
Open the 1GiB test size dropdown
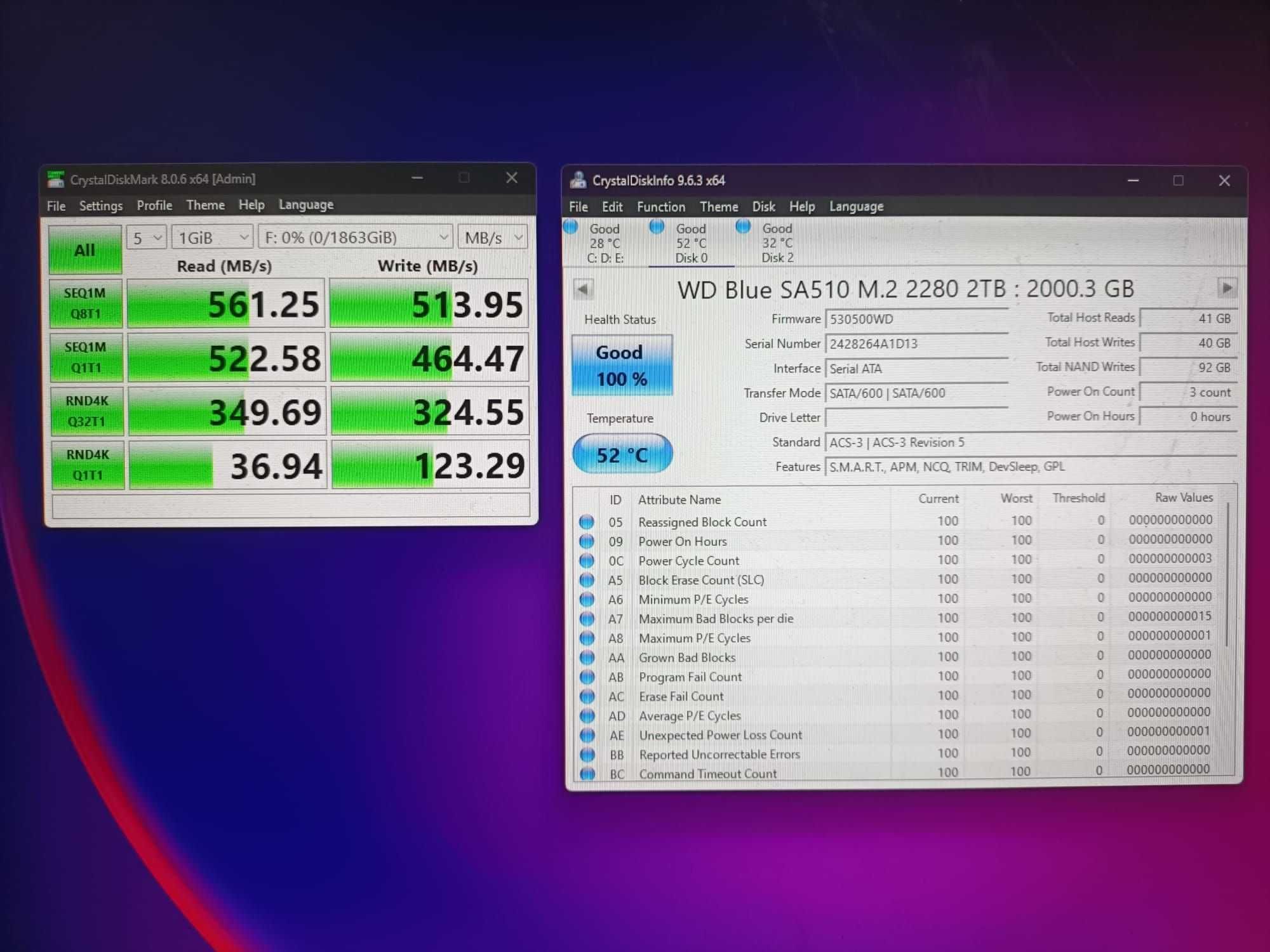213,238
